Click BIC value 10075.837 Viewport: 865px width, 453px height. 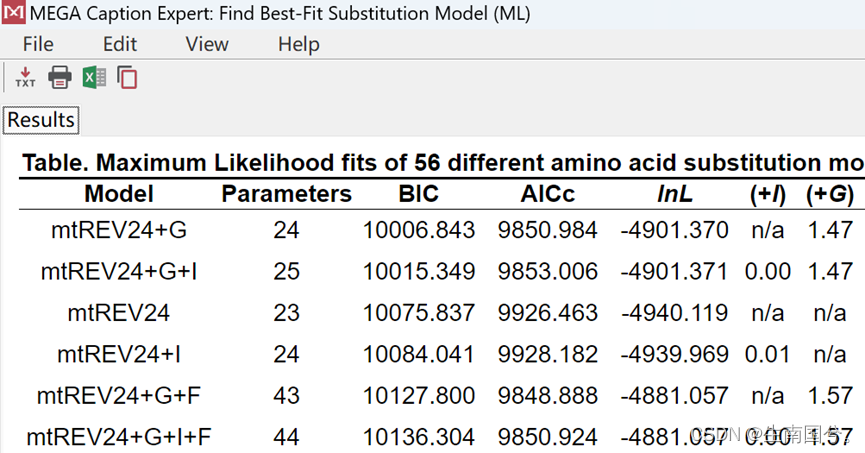point(419,313)
